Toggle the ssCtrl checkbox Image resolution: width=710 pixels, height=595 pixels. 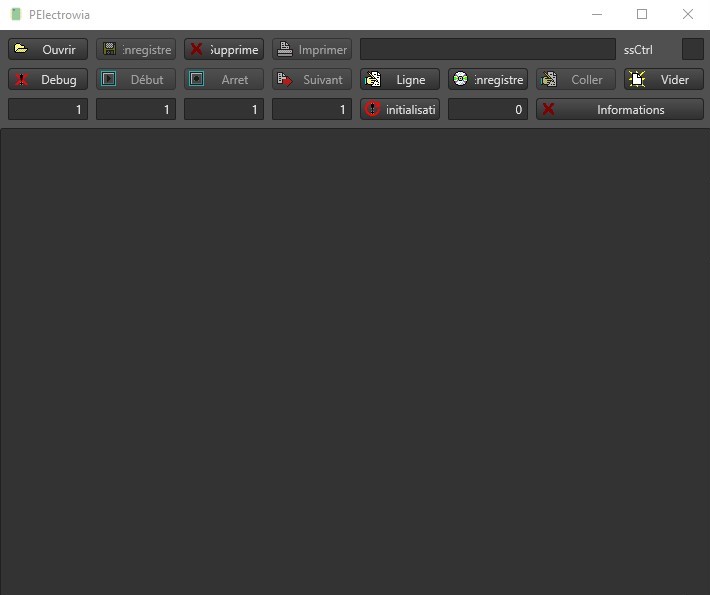click(x=692, y=49)
